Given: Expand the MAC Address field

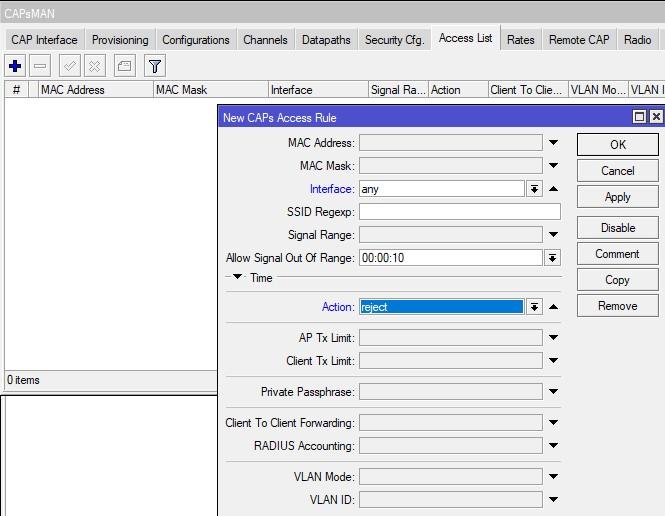Looking at the screenshot, I should tap(553, 143).
